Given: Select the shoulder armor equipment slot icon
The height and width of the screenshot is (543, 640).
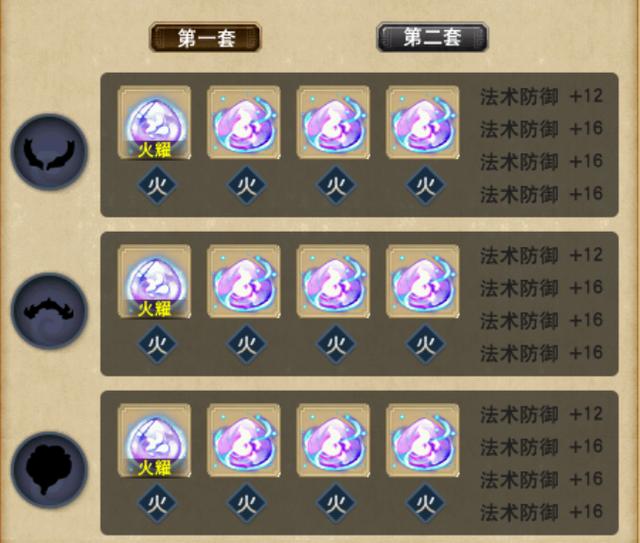Looking at the screenshot, I should tap(49, 311).
